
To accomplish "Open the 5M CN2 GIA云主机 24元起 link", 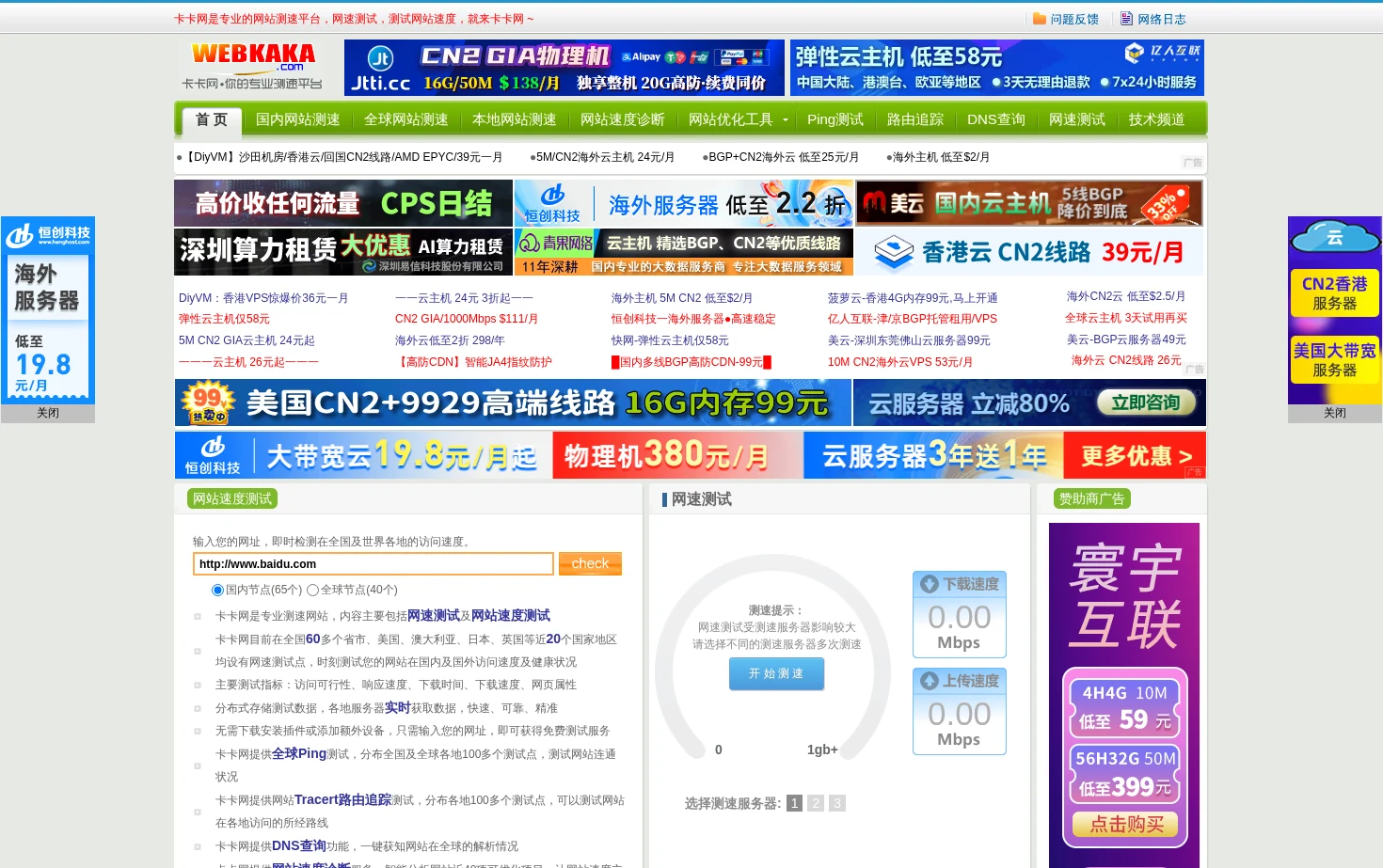I will click(246, 340).
